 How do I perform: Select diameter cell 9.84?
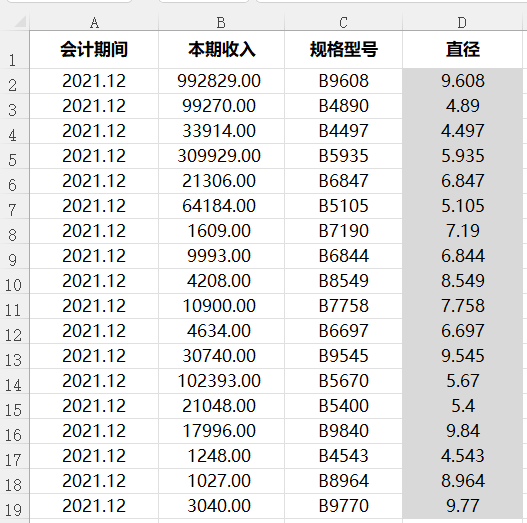[462, 431]
